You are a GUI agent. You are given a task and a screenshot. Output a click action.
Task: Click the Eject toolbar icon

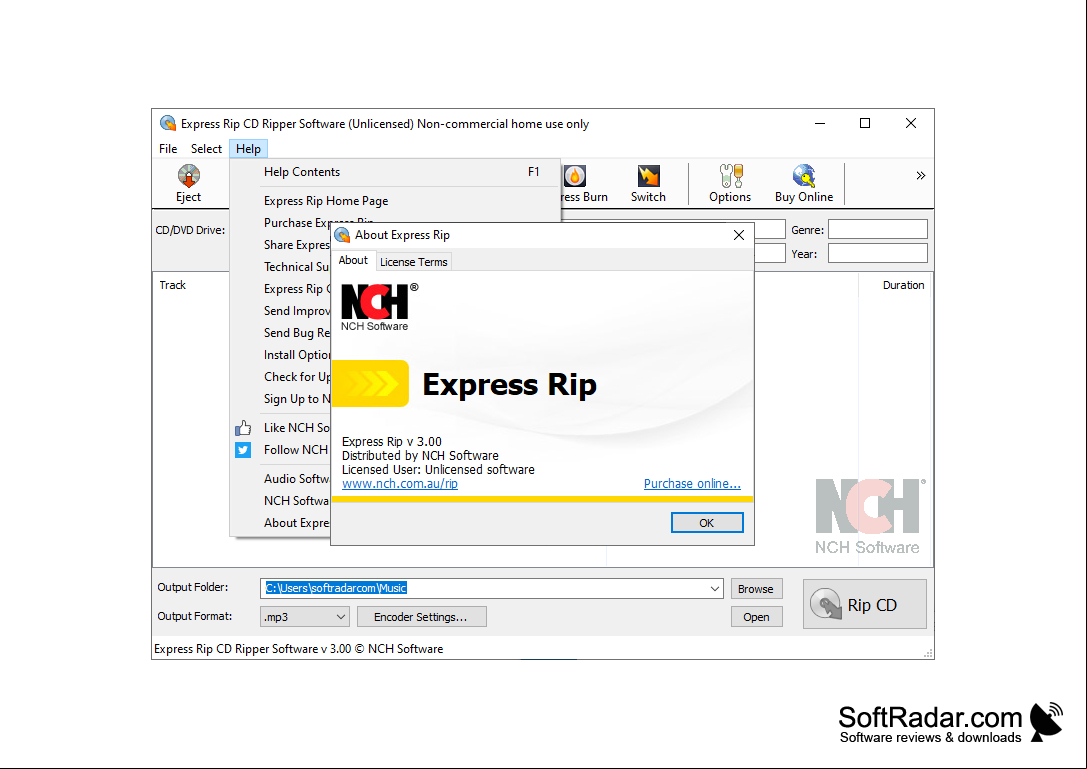(188, 183)
